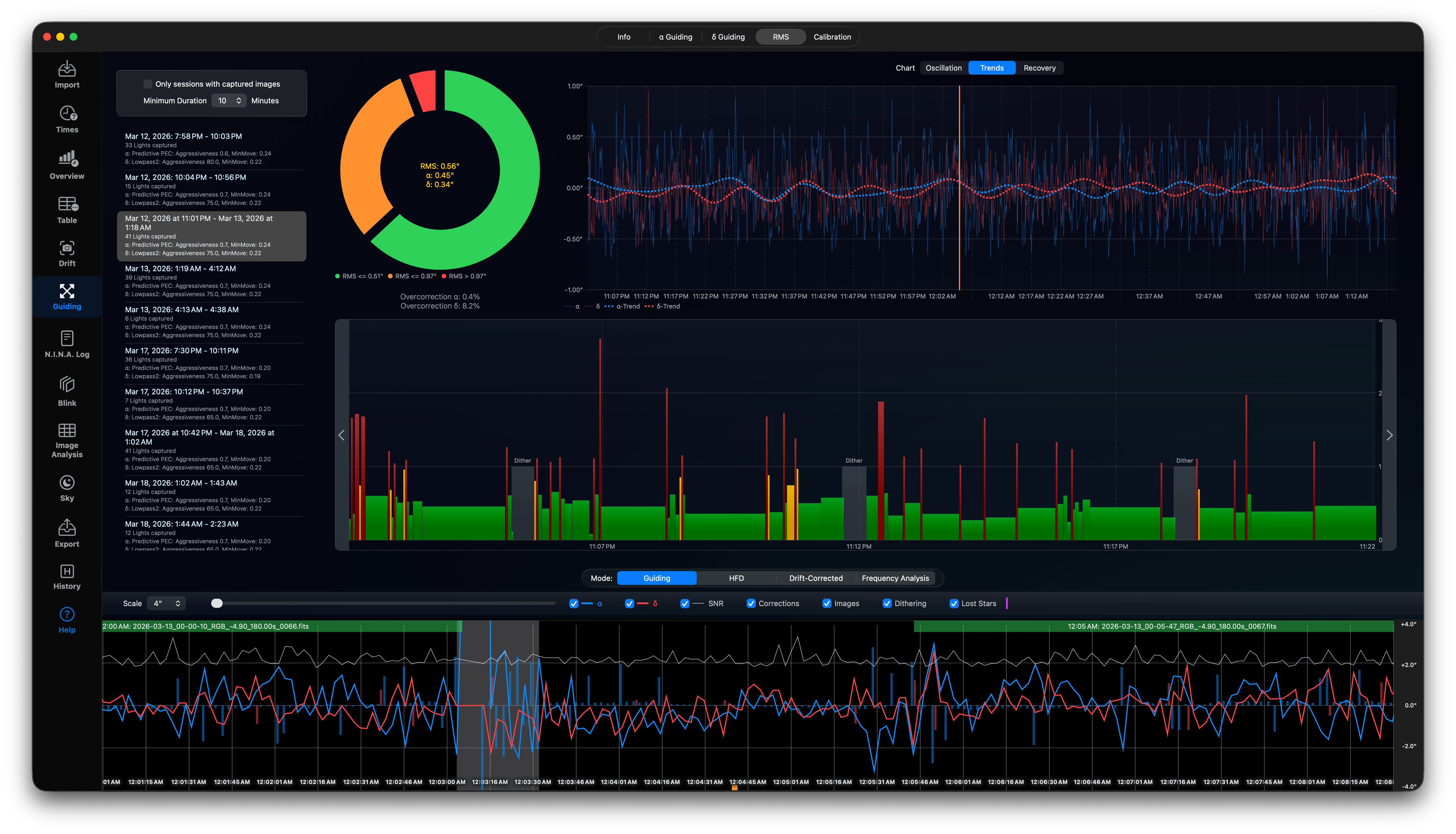Select session Mar 17, 2026: 7:30 PM - 10:11 PM

coord(211,364)
